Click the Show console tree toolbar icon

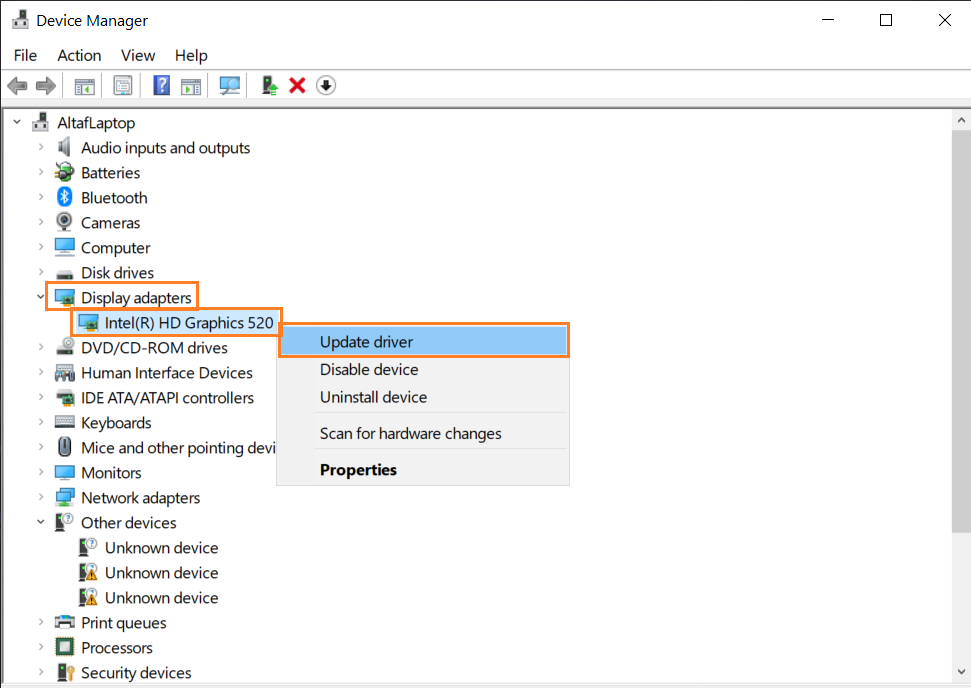(84, 85)
